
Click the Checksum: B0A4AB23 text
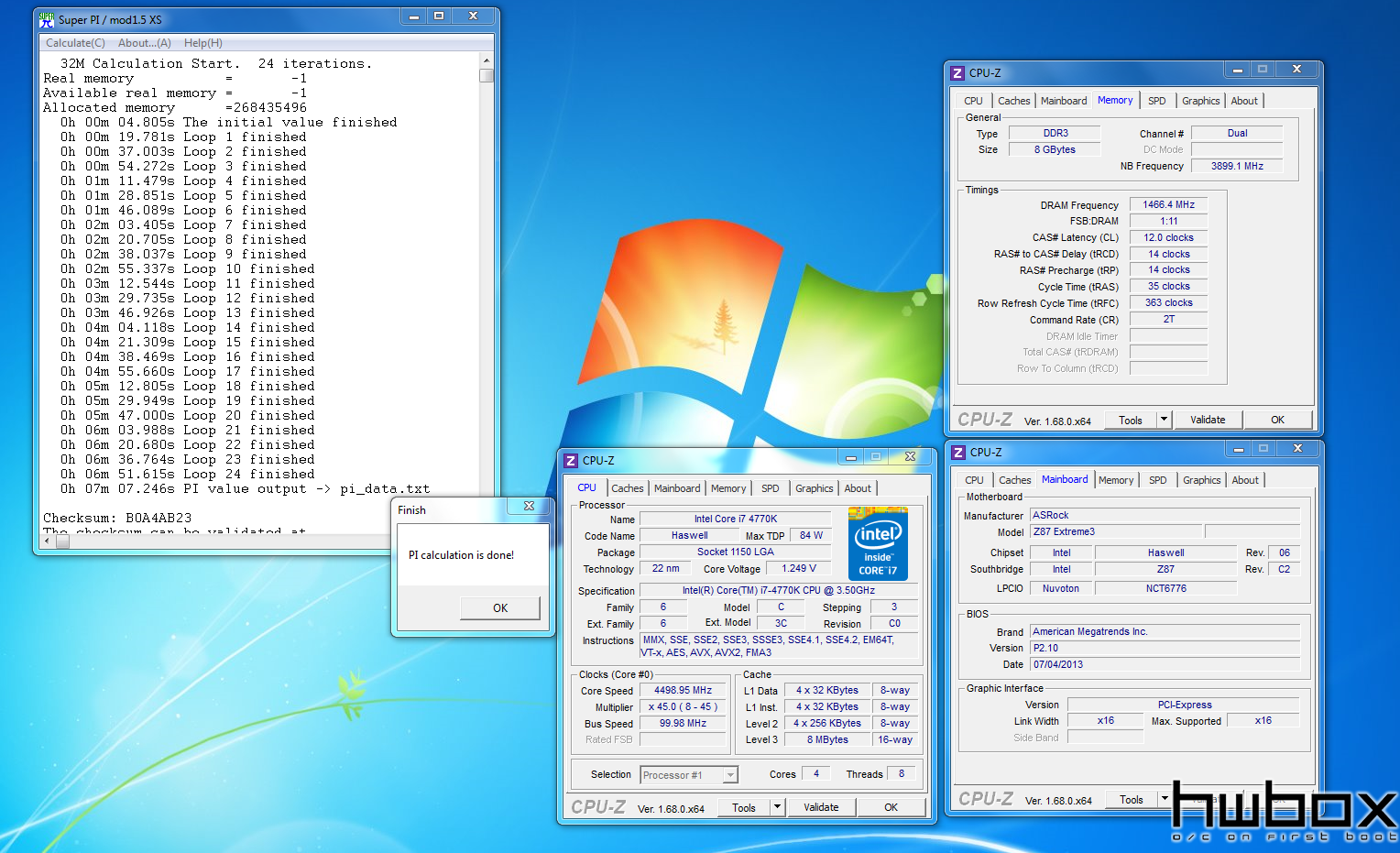[x=117, y=518]
